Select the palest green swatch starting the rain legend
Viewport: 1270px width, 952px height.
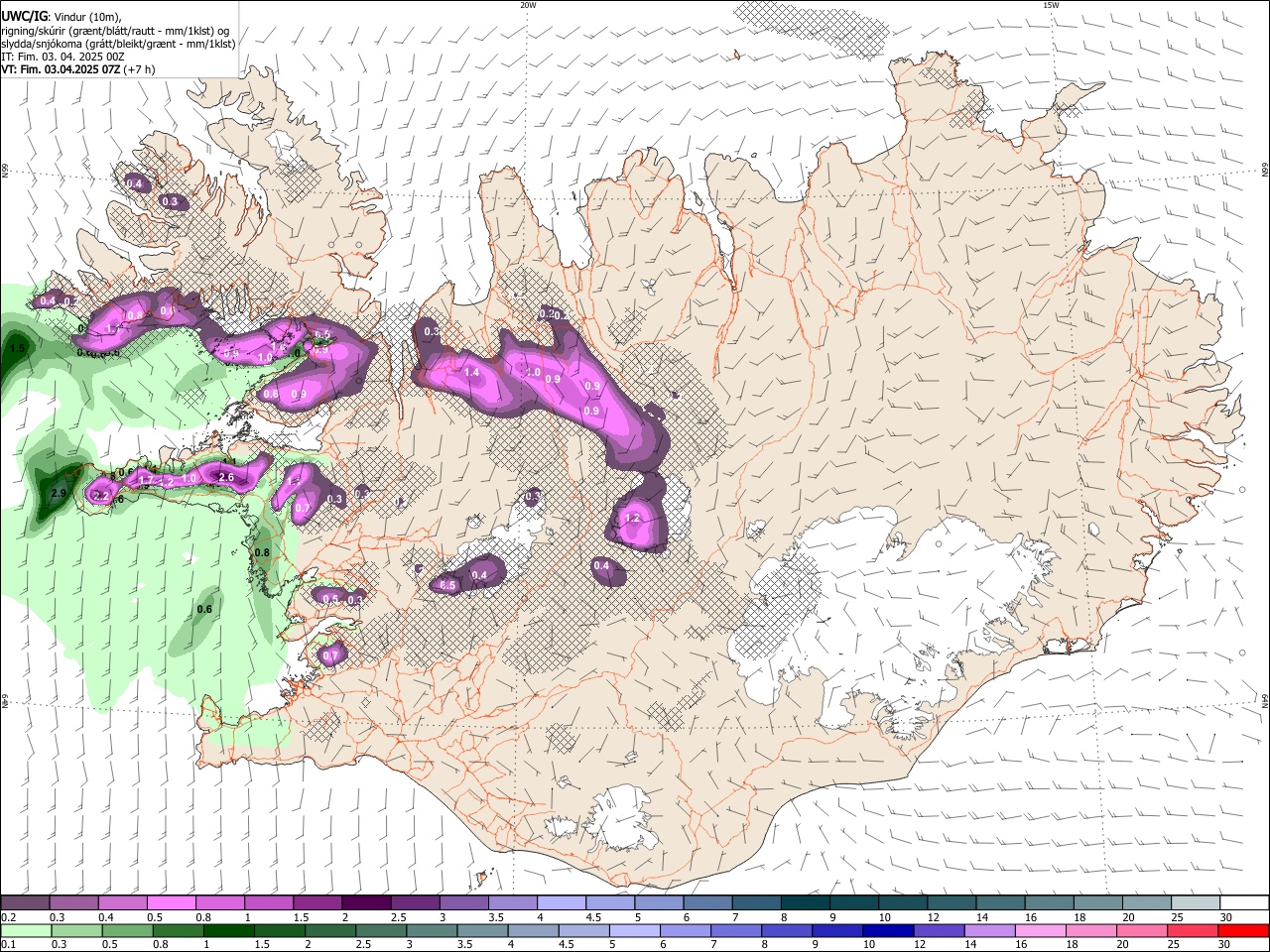click(25, 930)
